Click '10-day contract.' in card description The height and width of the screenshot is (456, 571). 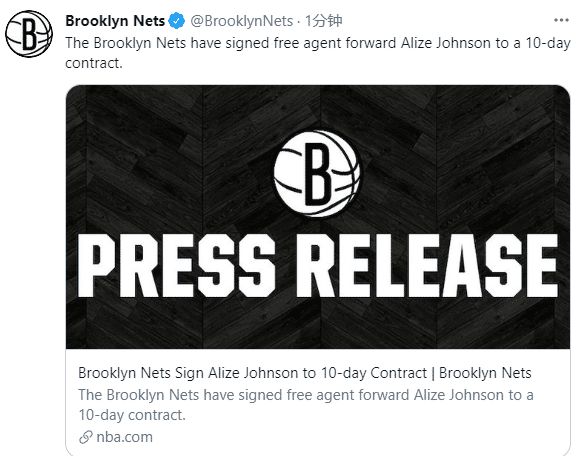(x=132, y=415)
